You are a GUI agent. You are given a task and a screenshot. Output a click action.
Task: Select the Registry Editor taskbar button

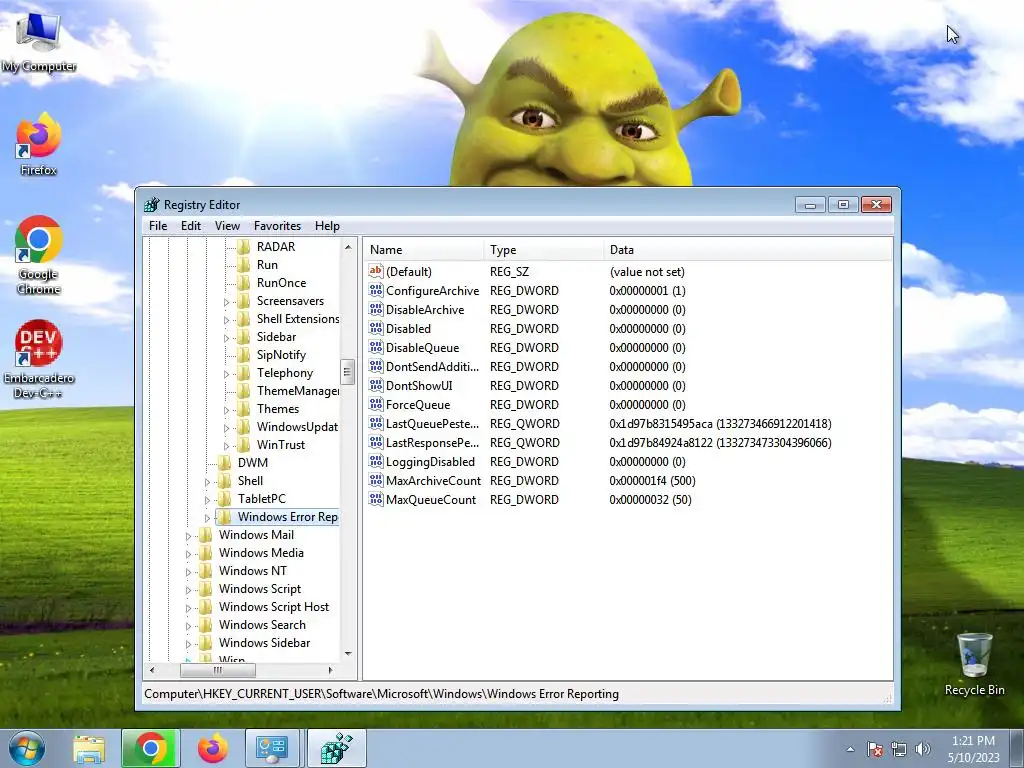click(337, 748)
